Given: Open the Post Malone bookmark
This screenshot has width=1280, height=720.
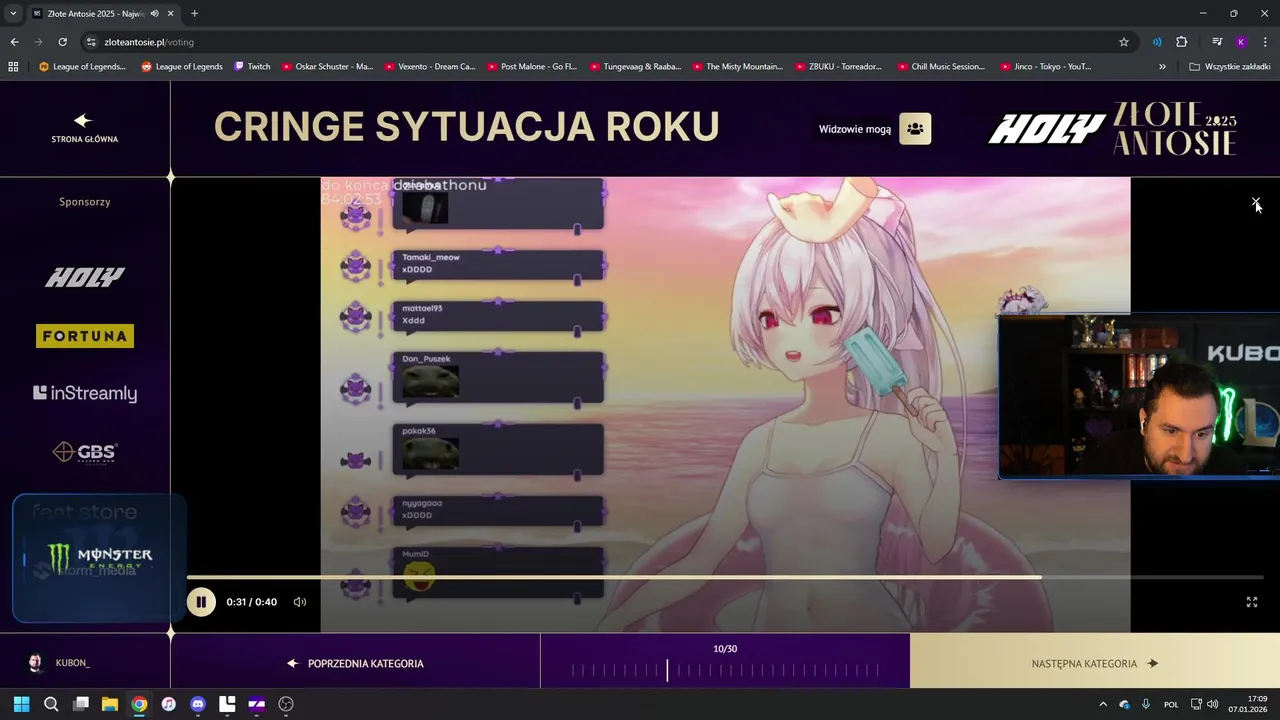Looking at the screenshot, I should click(532, 67).
